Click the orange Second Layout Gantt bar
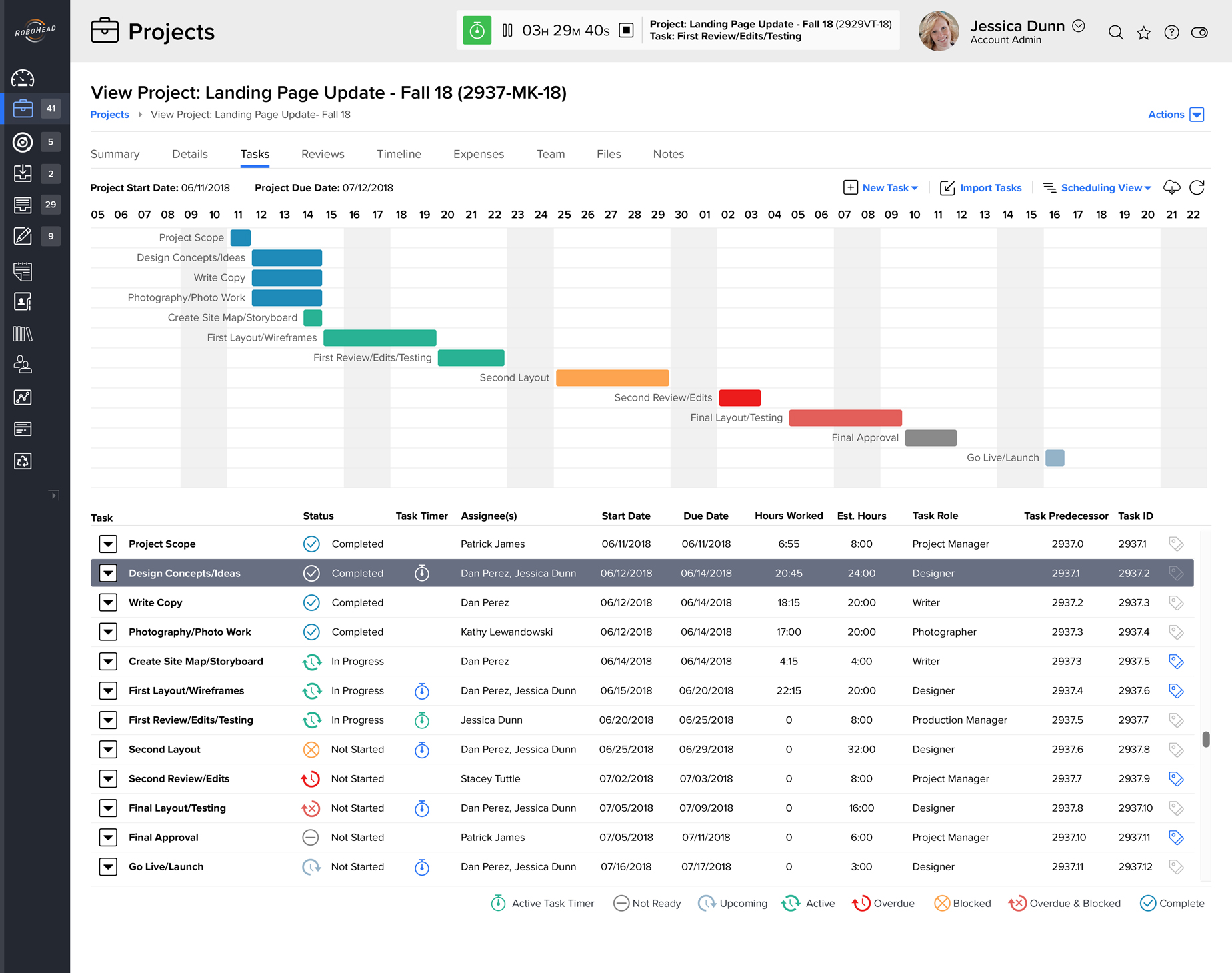1232x973 pixels. [612, 378]
